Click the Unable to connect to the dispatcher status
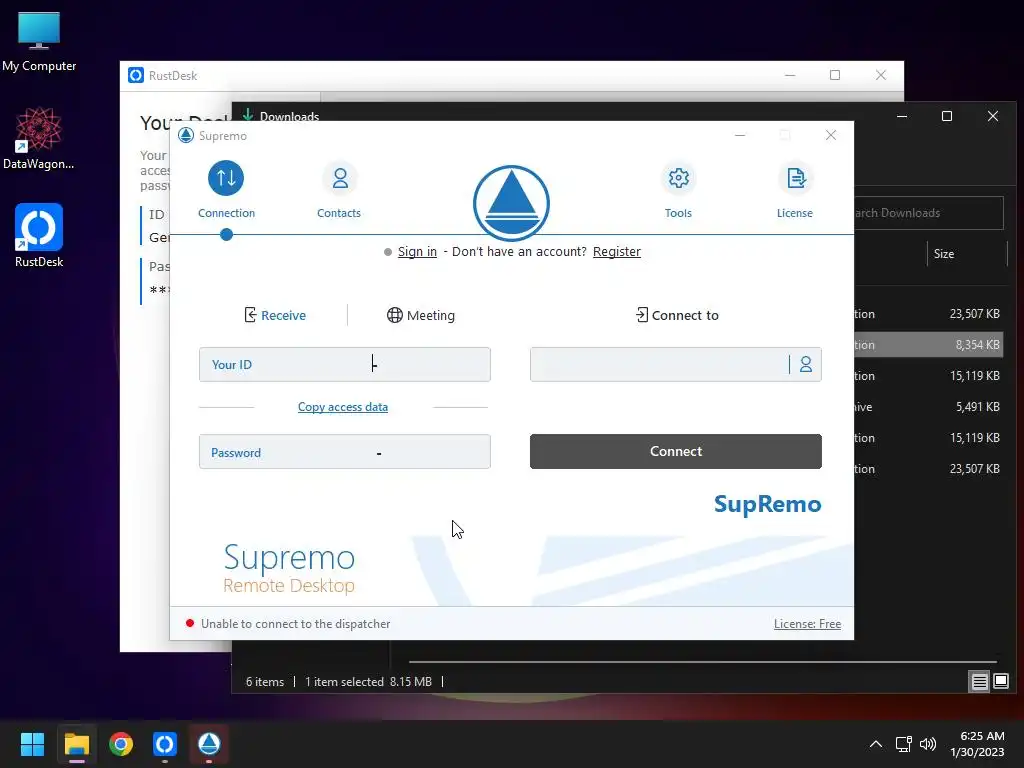The height and width of the screenshot is (768, 1024). 288,624
